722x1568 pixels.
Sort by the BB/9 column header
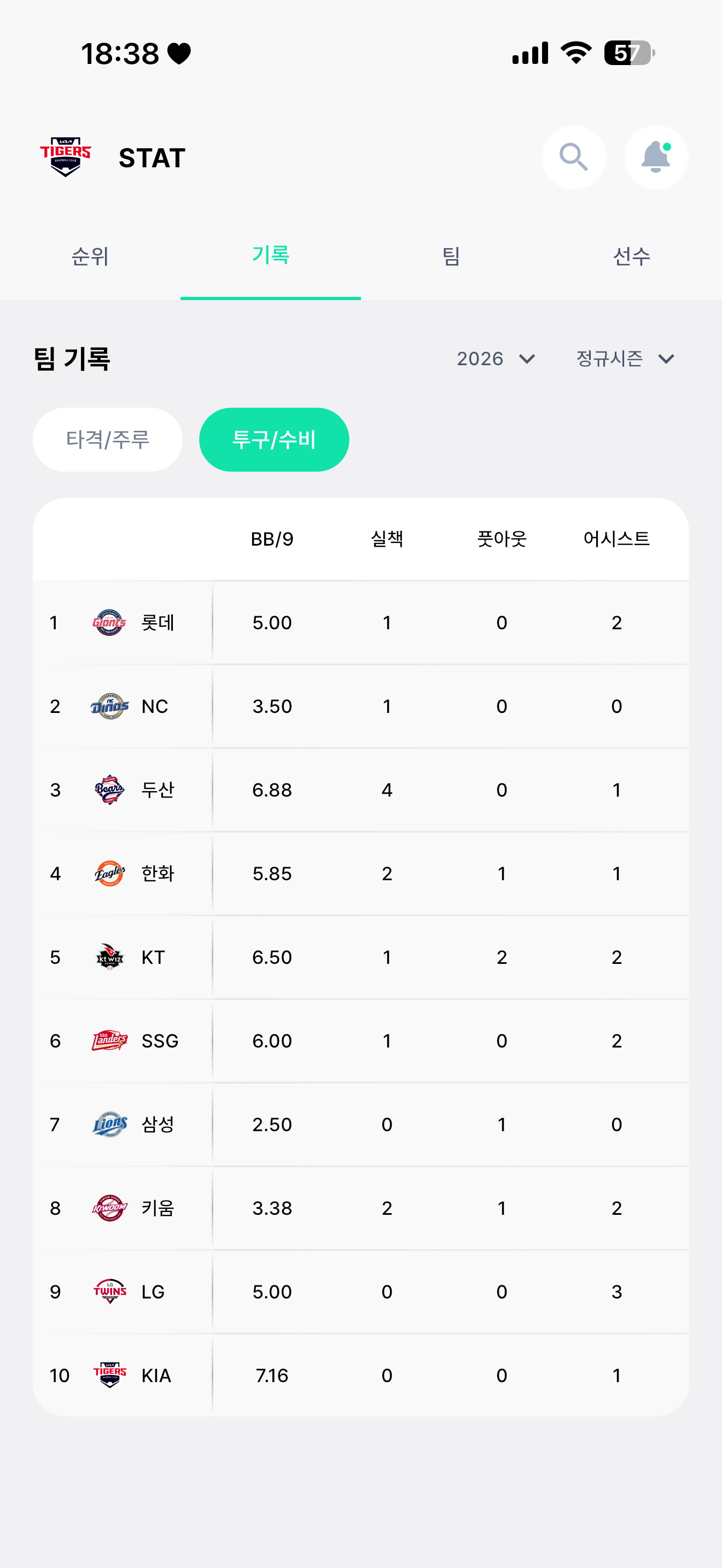coord(272,539)
